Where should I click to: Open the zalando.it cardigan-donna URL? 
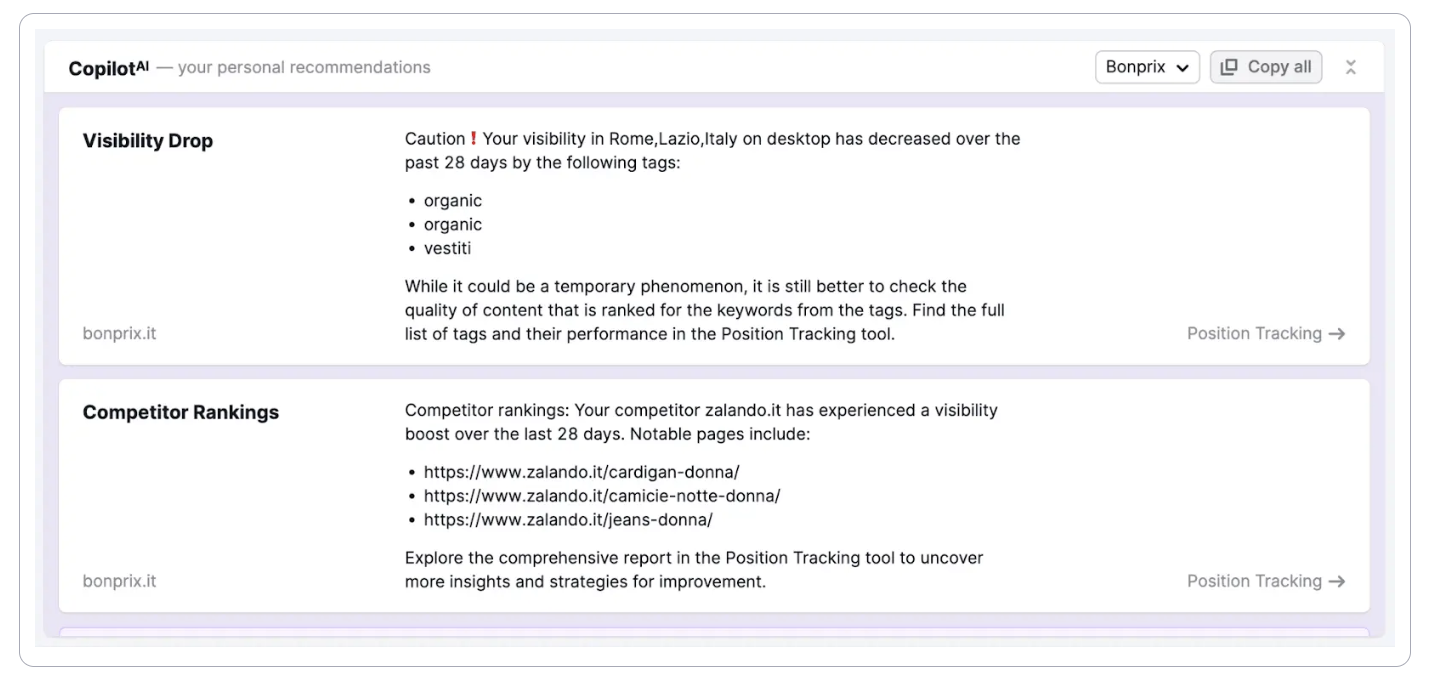(580, 471)
